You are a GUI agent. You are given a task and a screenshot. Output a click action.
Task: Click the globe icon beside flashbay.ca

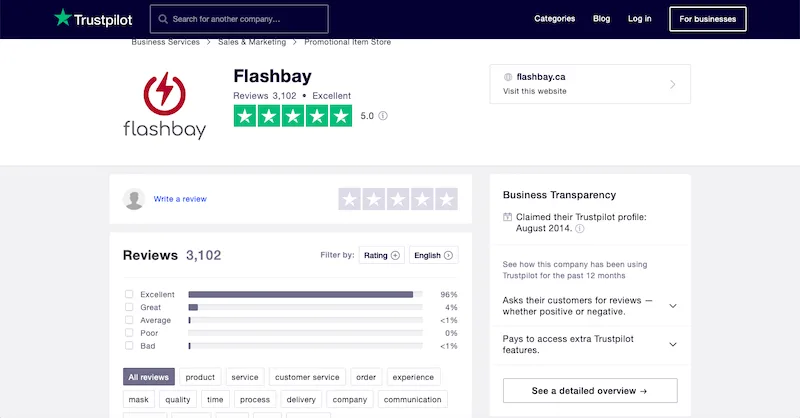coord(508,77)
